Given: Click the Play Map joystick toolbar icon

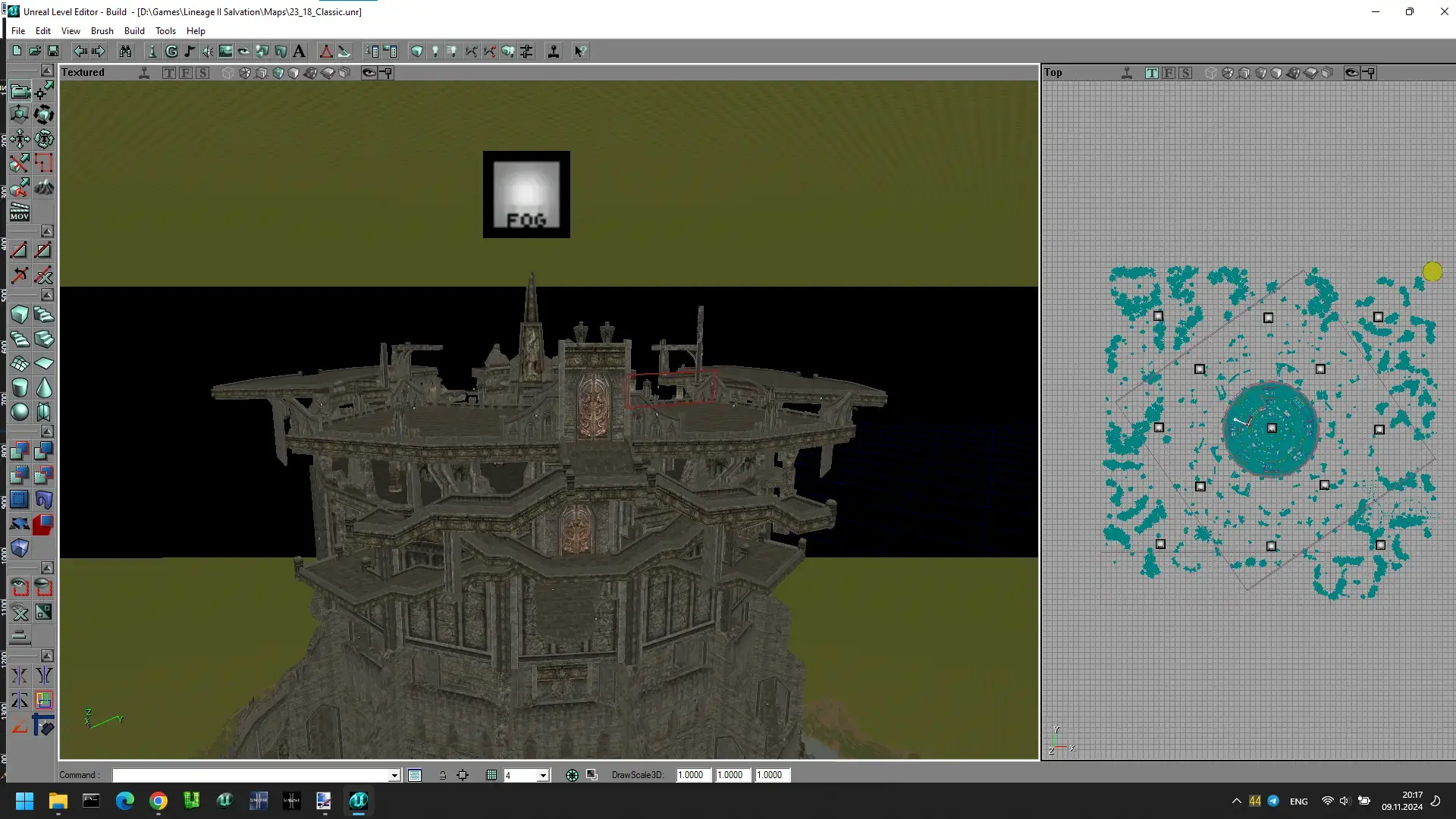Looking at the screenshot, I should [x=554, y=51].
